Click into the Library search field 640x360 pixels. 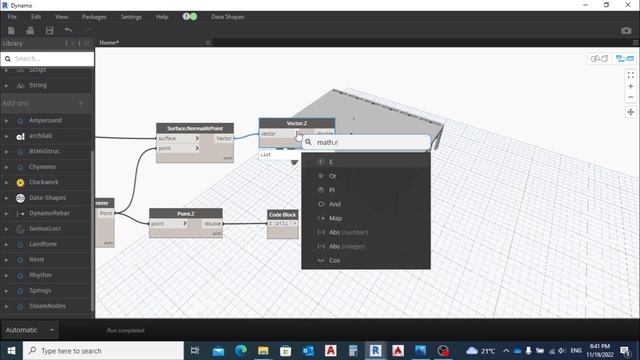click(47, 59)
